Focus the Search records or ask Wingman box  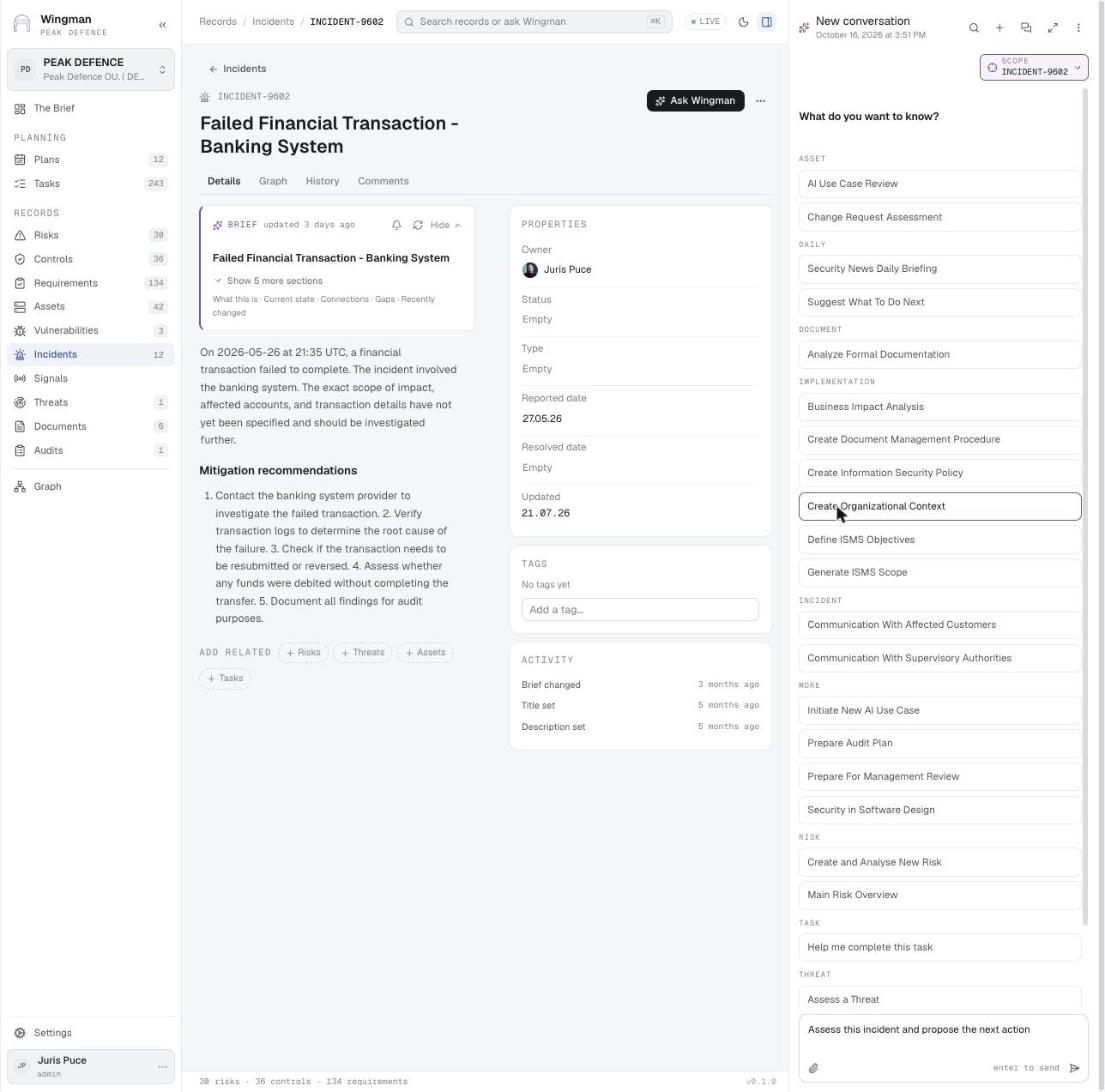534,22
